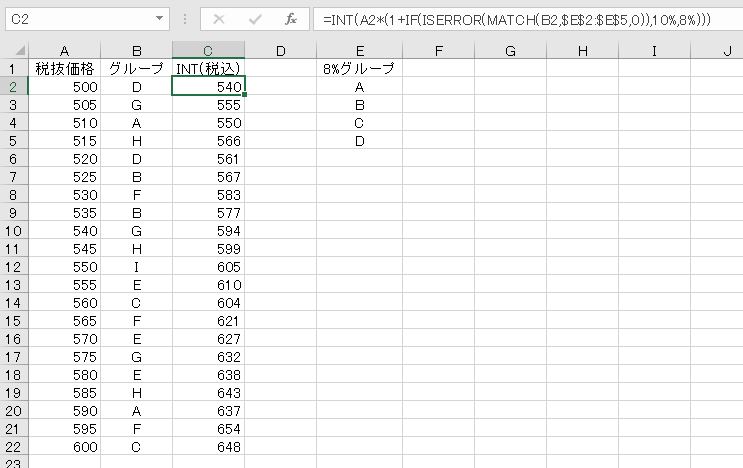Click cell containing 575
The height and width of the screenshot is (468, 743).
[64, 357]
